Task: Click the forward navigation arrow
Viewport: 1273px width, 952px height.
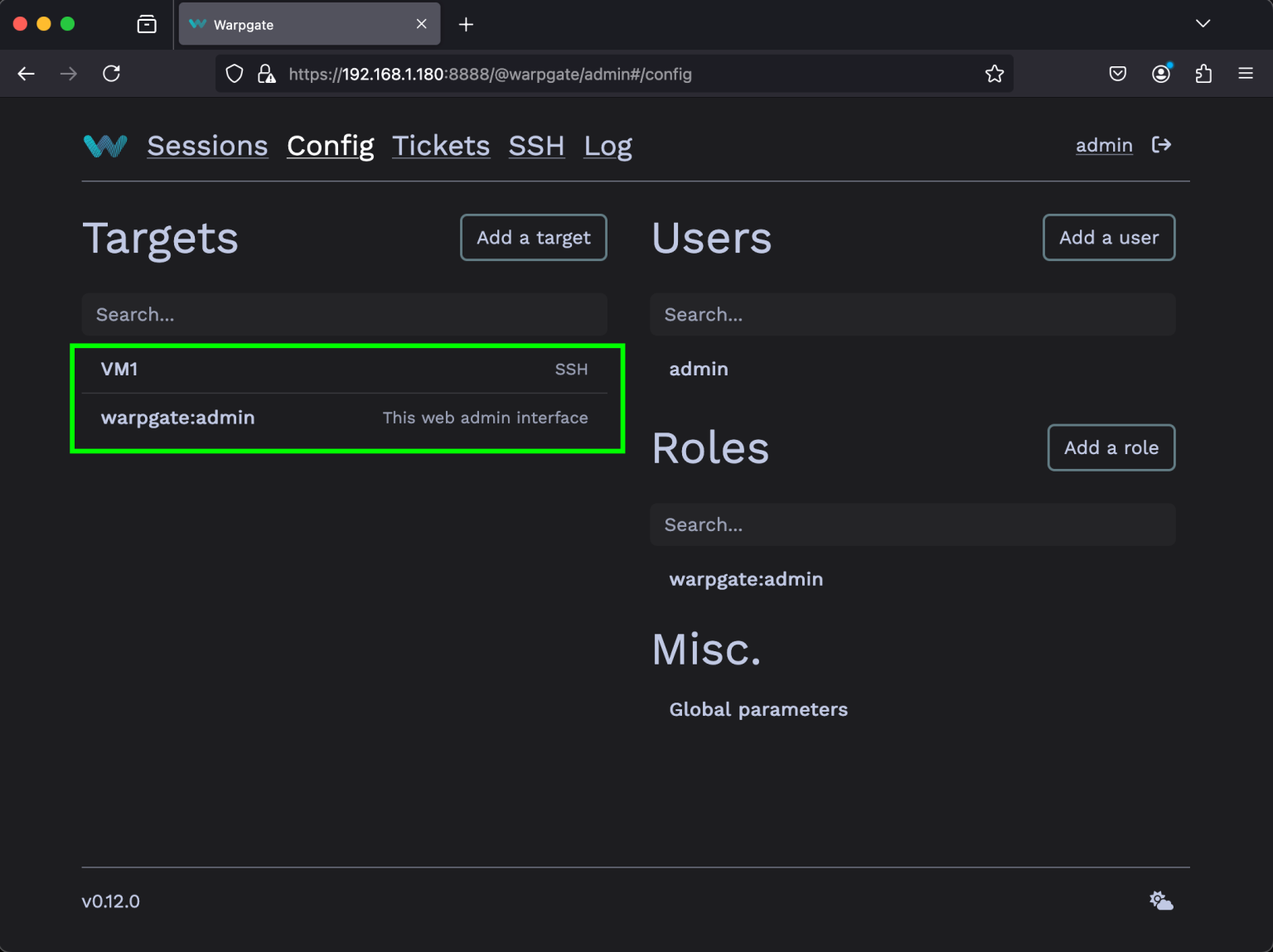Action: (x=69, y=74)
